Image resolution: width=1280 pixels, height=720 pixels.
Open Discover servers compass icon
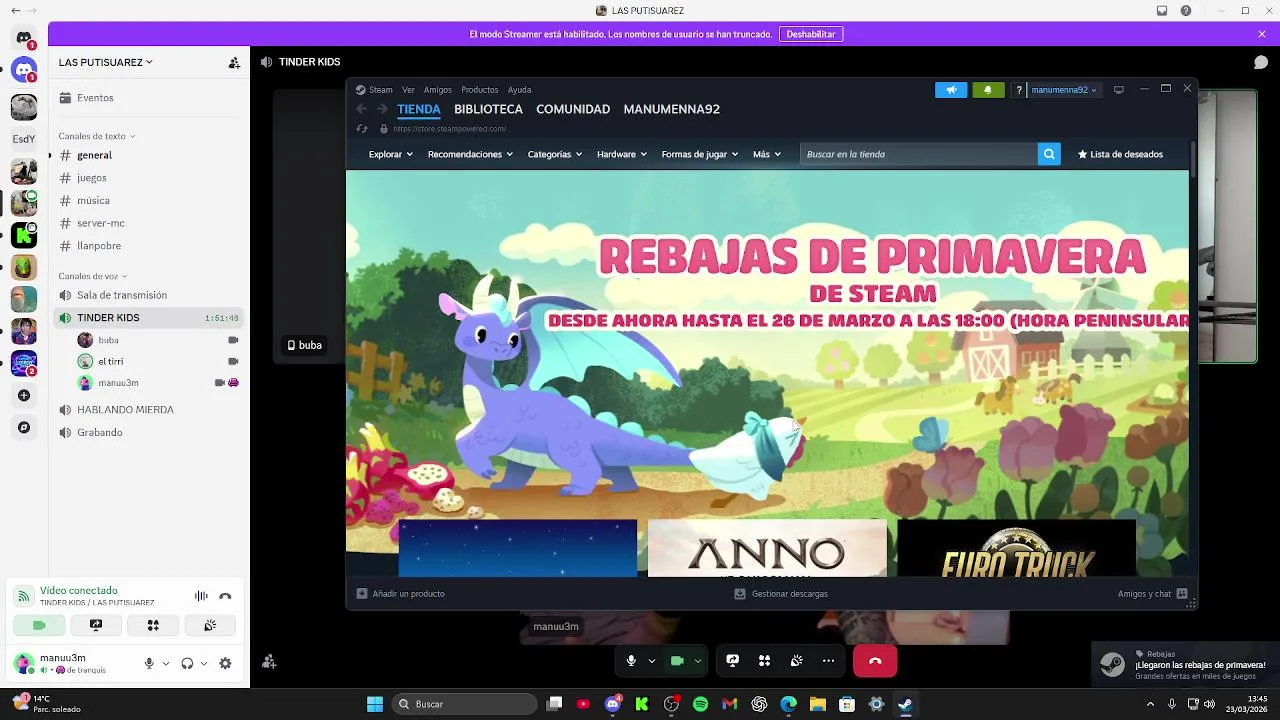pos(24,427)
